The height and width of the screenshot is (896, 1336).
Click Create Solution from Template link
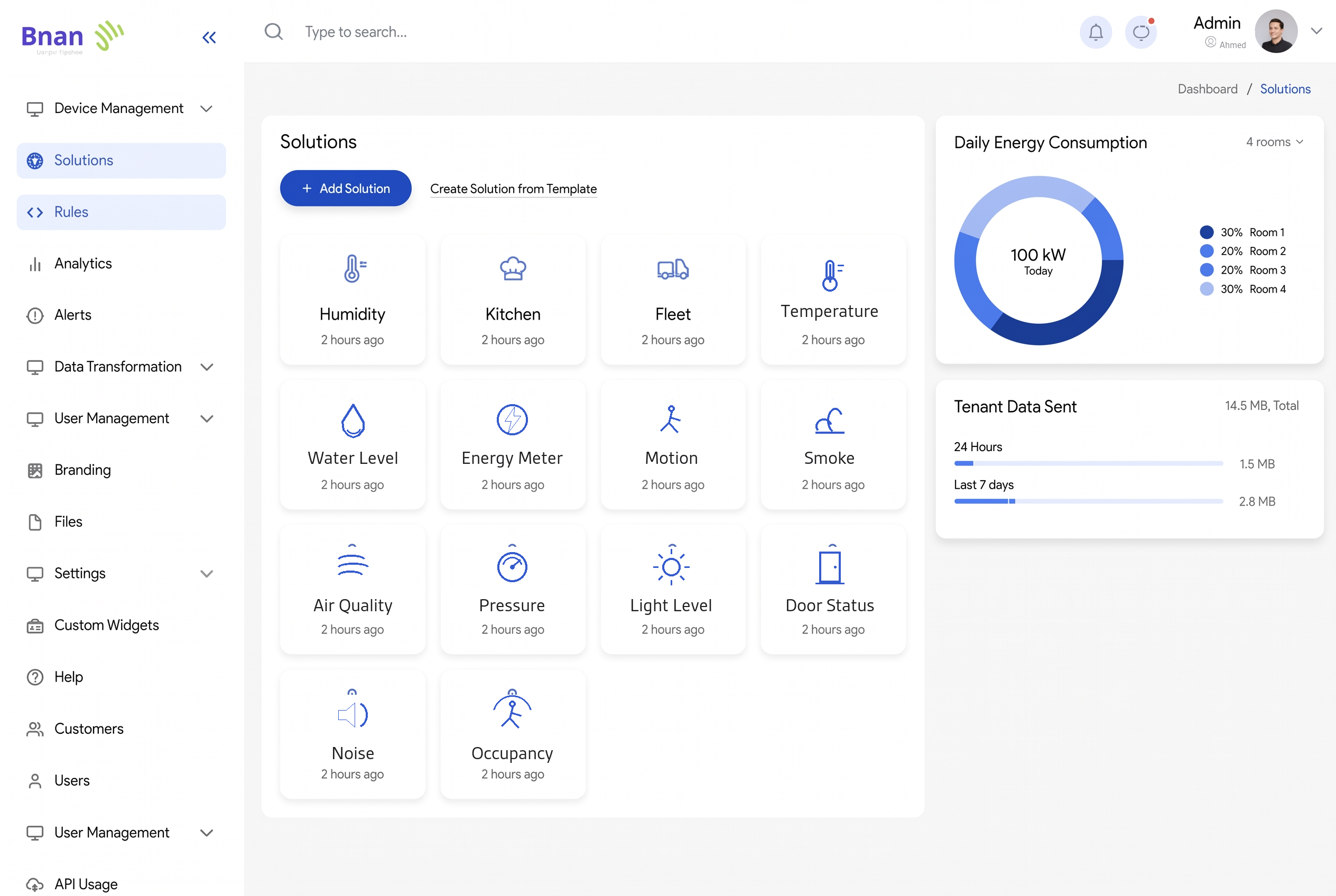[x=513, y=189]
